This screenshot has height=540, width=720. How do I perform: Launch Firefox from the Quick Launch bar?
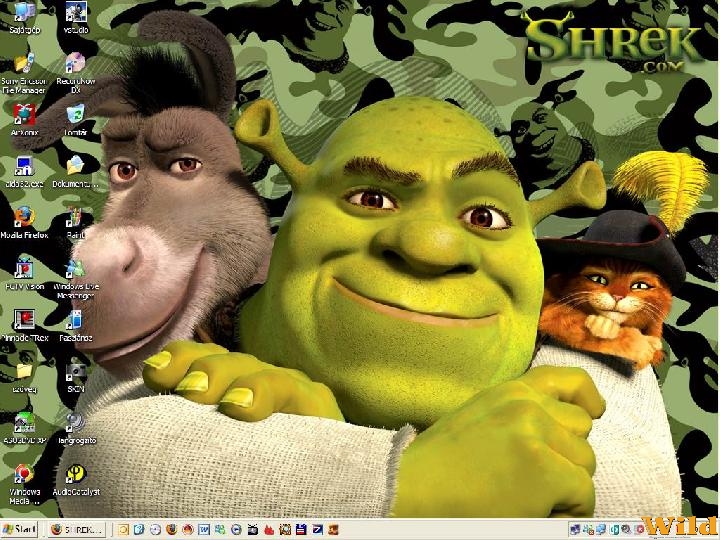171,530
